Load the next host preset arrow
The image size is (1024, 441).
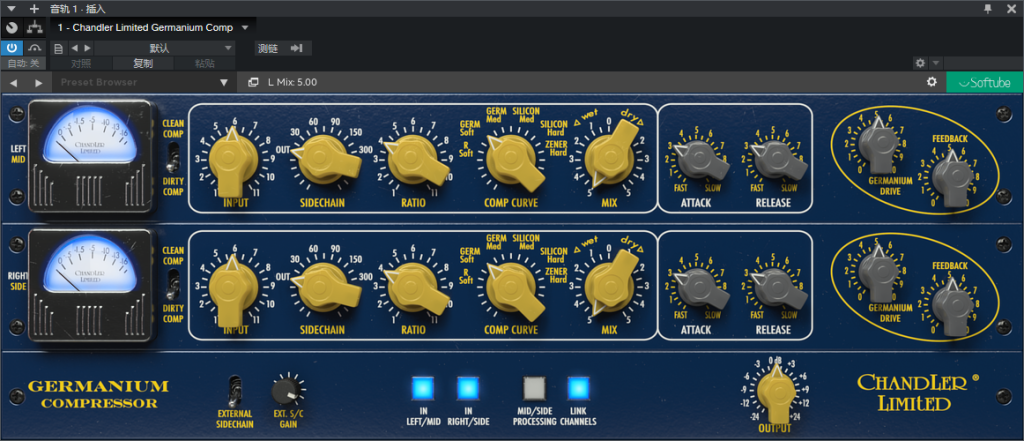pos(88,48)
